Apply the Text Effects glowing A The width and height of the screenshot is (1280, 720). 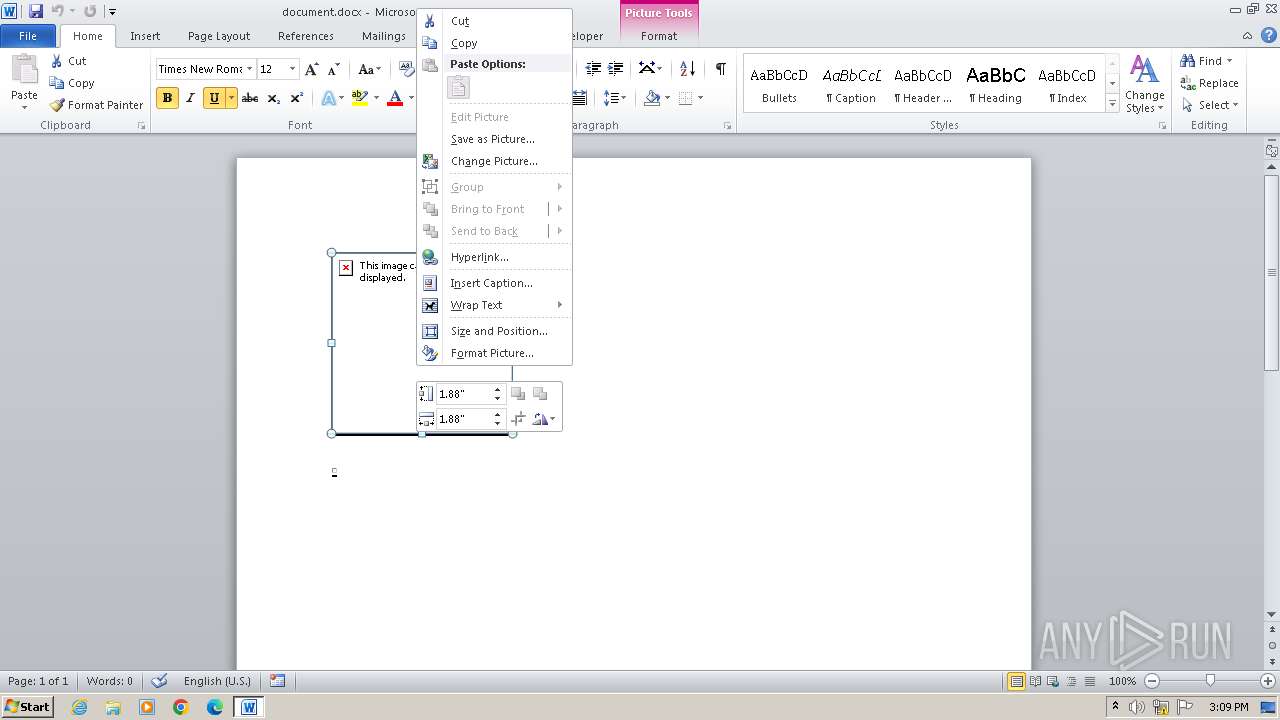tap(328, 98)
